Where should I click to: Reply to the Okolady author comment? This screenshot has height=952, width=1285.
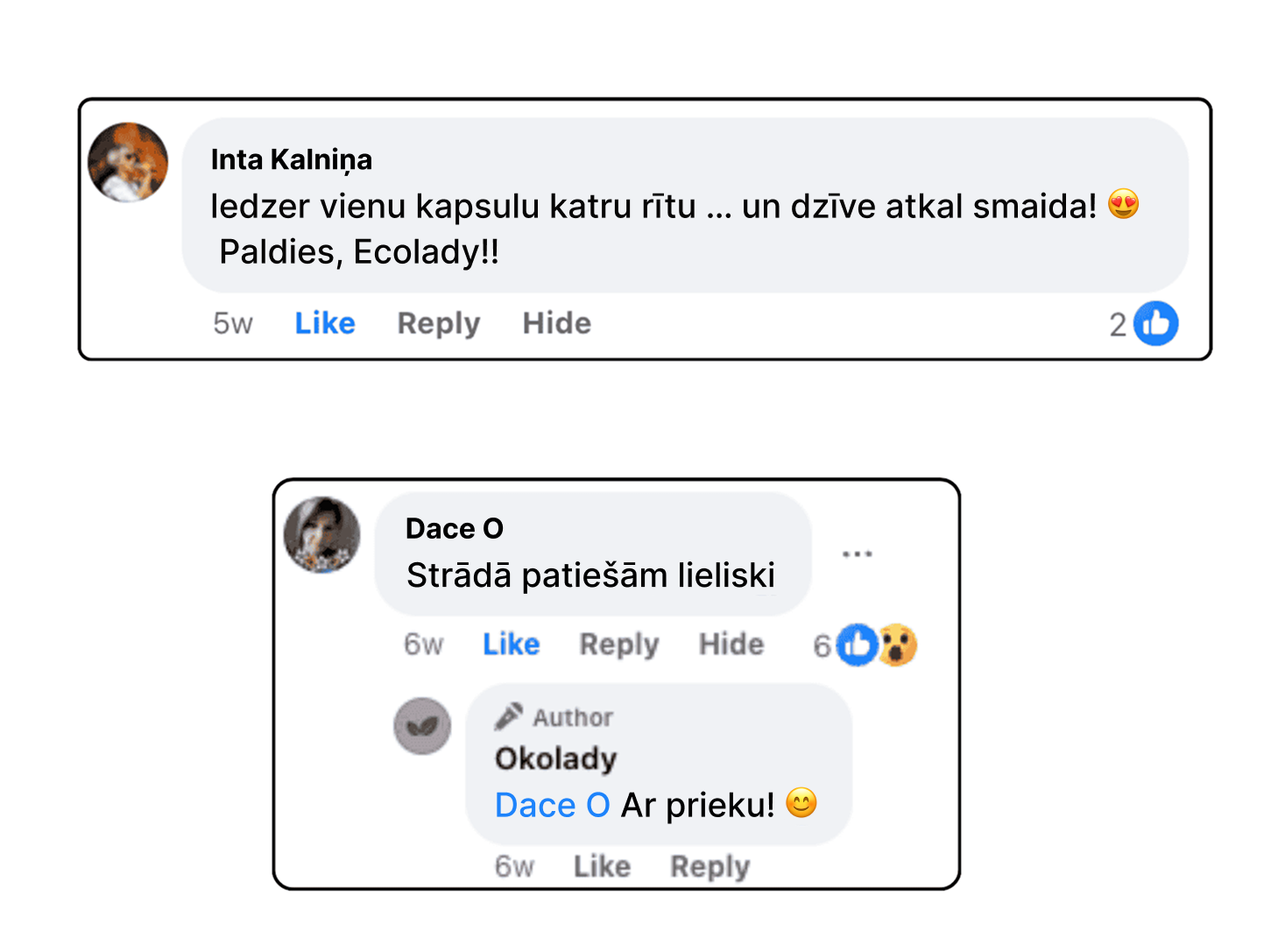(x=710, y=866)
